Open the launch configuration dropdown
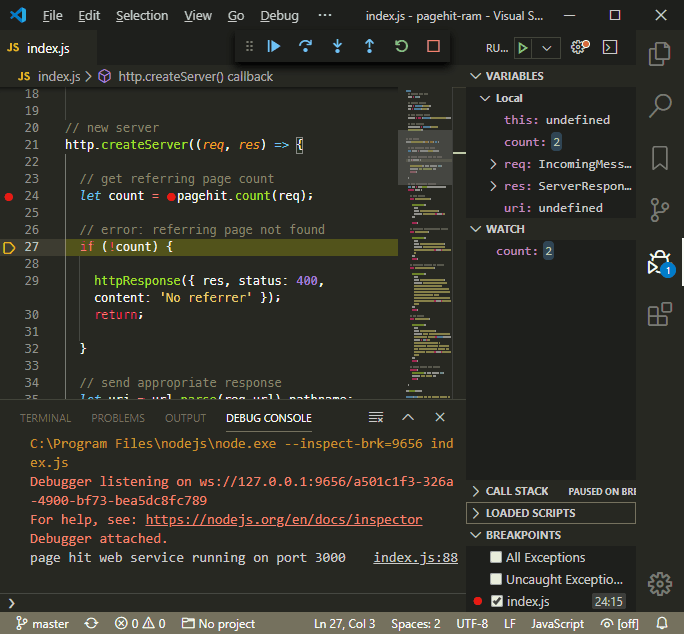 click(547, 48)
